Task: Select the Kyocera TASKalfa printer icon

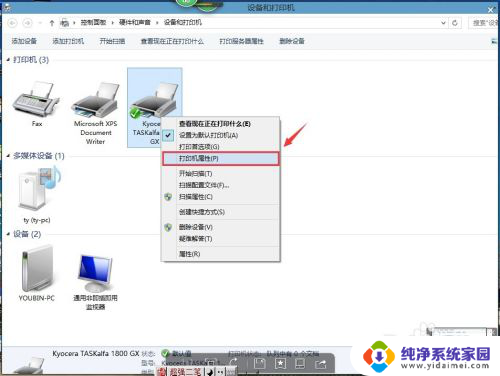Action: coord(154,100)
